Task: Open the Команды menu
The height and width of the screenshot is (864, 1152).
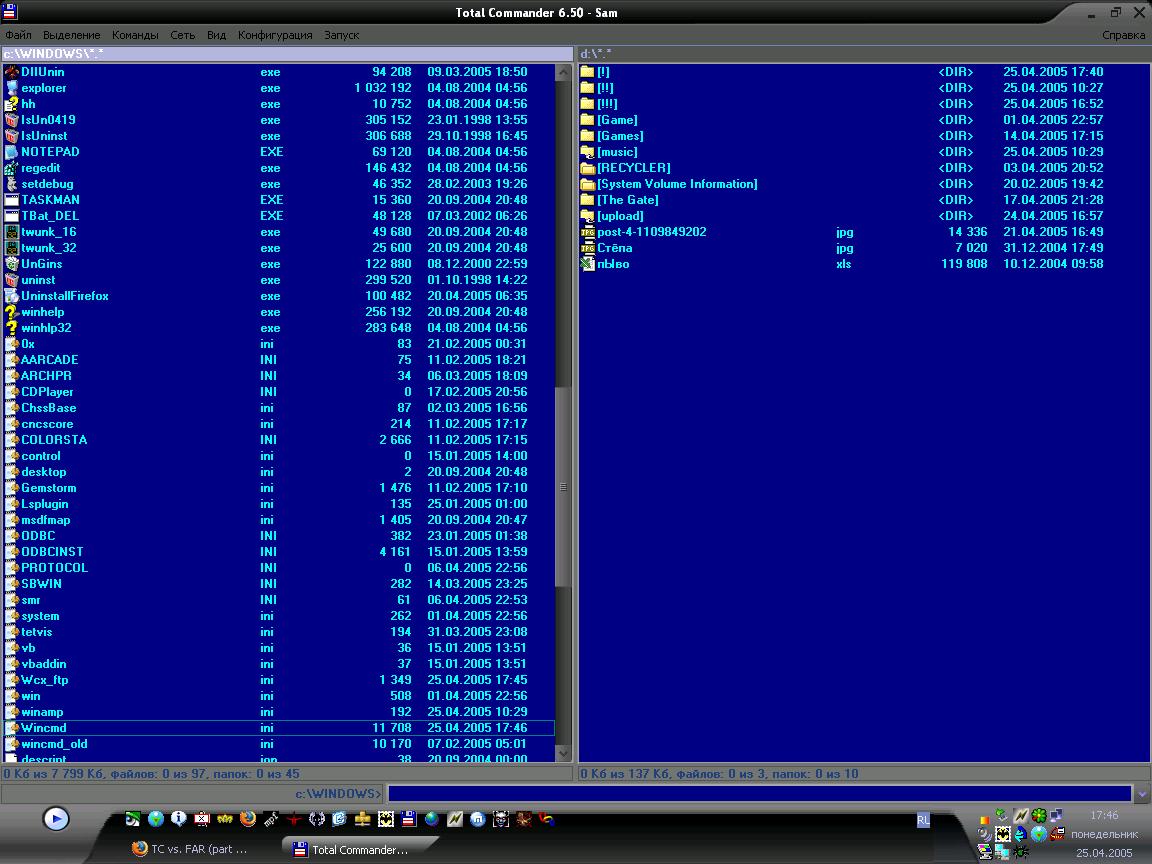Action: click(135, 35)
